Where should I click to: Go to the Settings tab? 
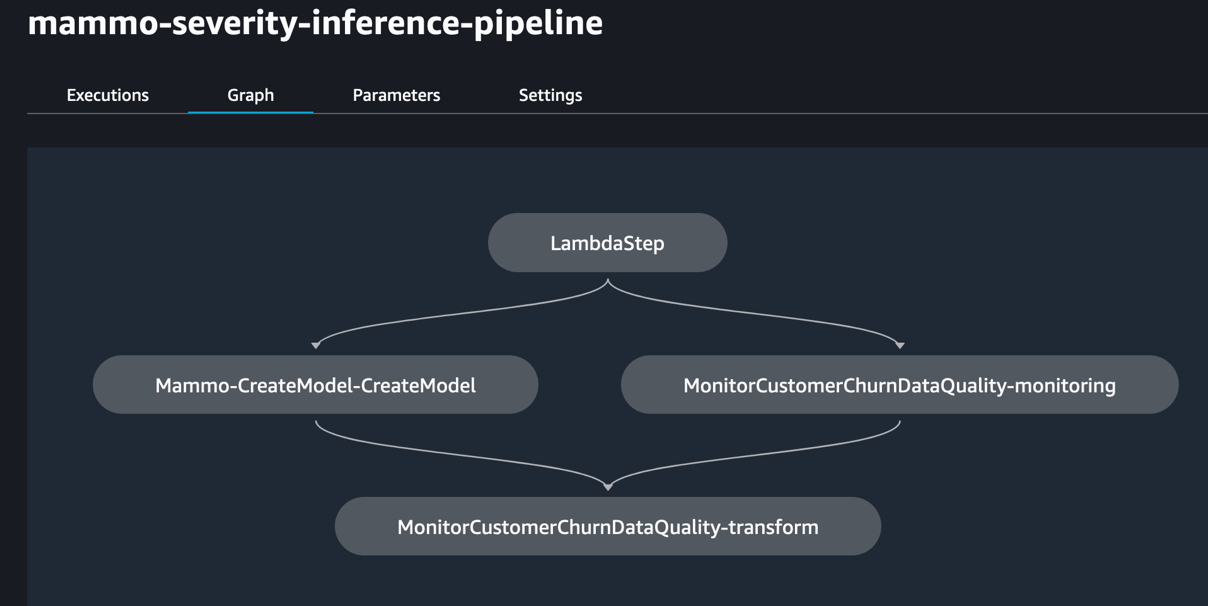coord(550,95)
